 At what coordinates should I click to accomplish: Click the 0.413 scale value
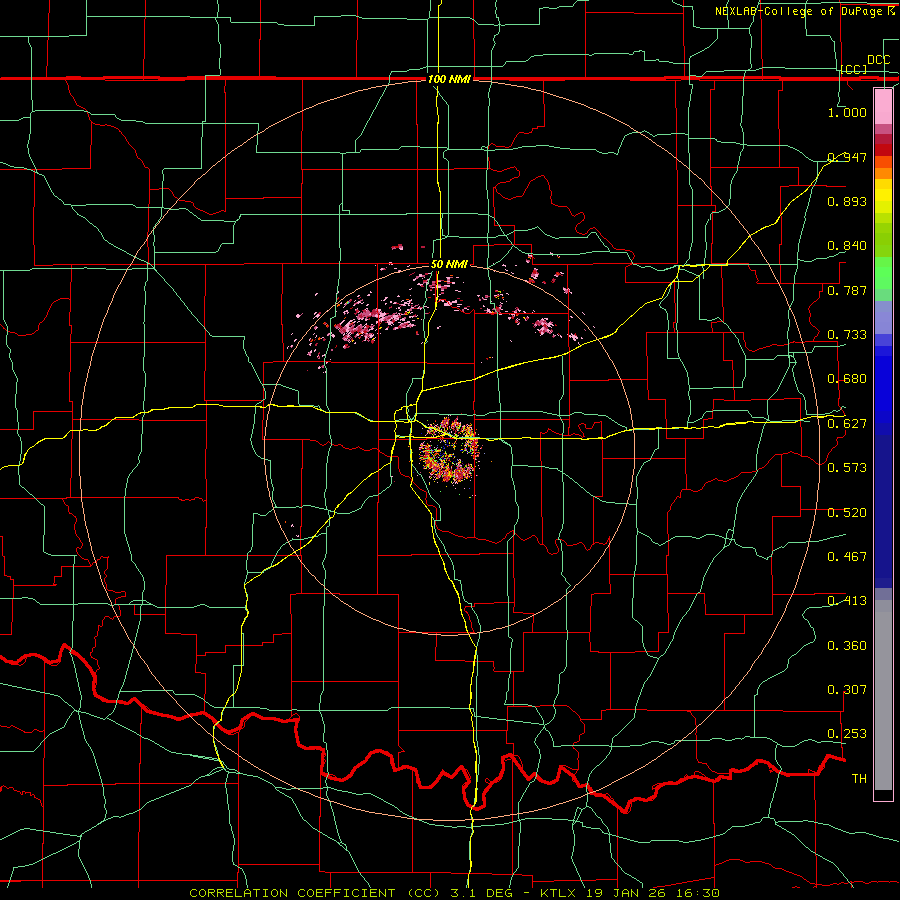[x=847, y=601]
